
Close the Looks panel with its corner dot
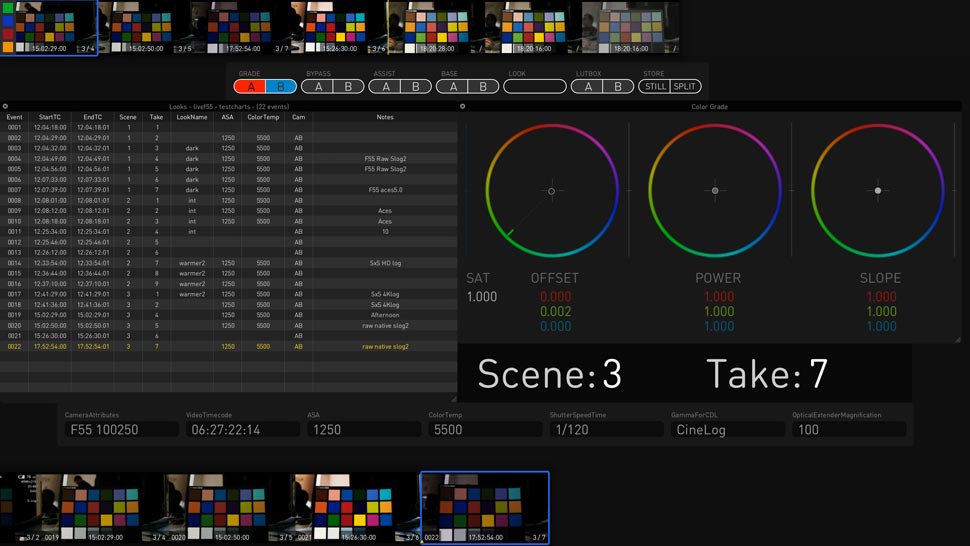5,106
